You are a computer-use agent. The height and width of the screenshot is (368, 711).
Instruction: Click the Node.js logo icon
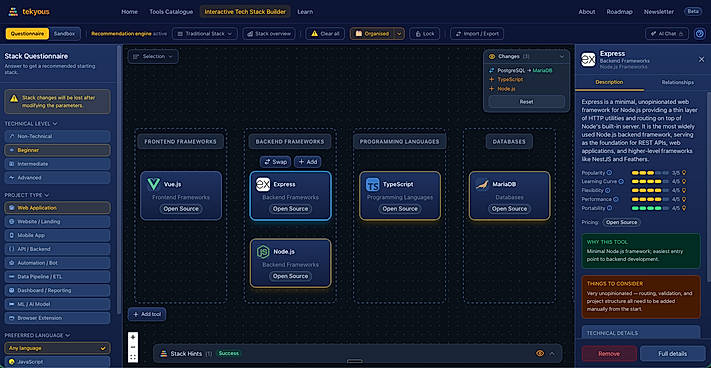pyautogui.click(x=263, y=252)
